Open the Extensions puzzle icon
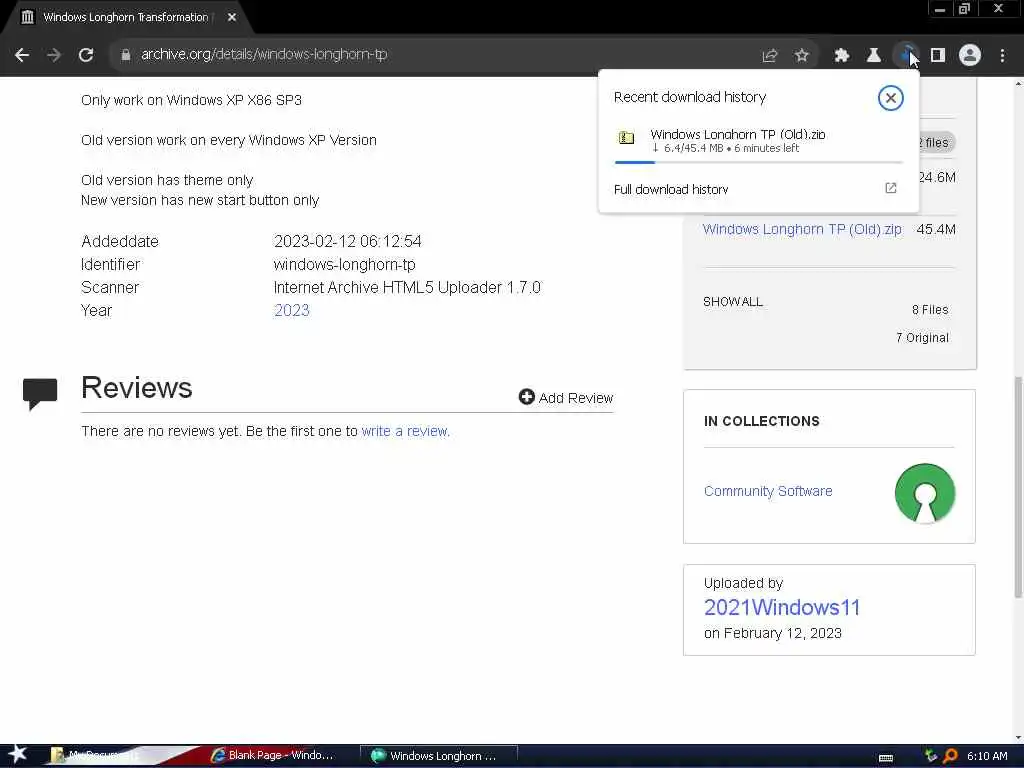 pos(842,56)
